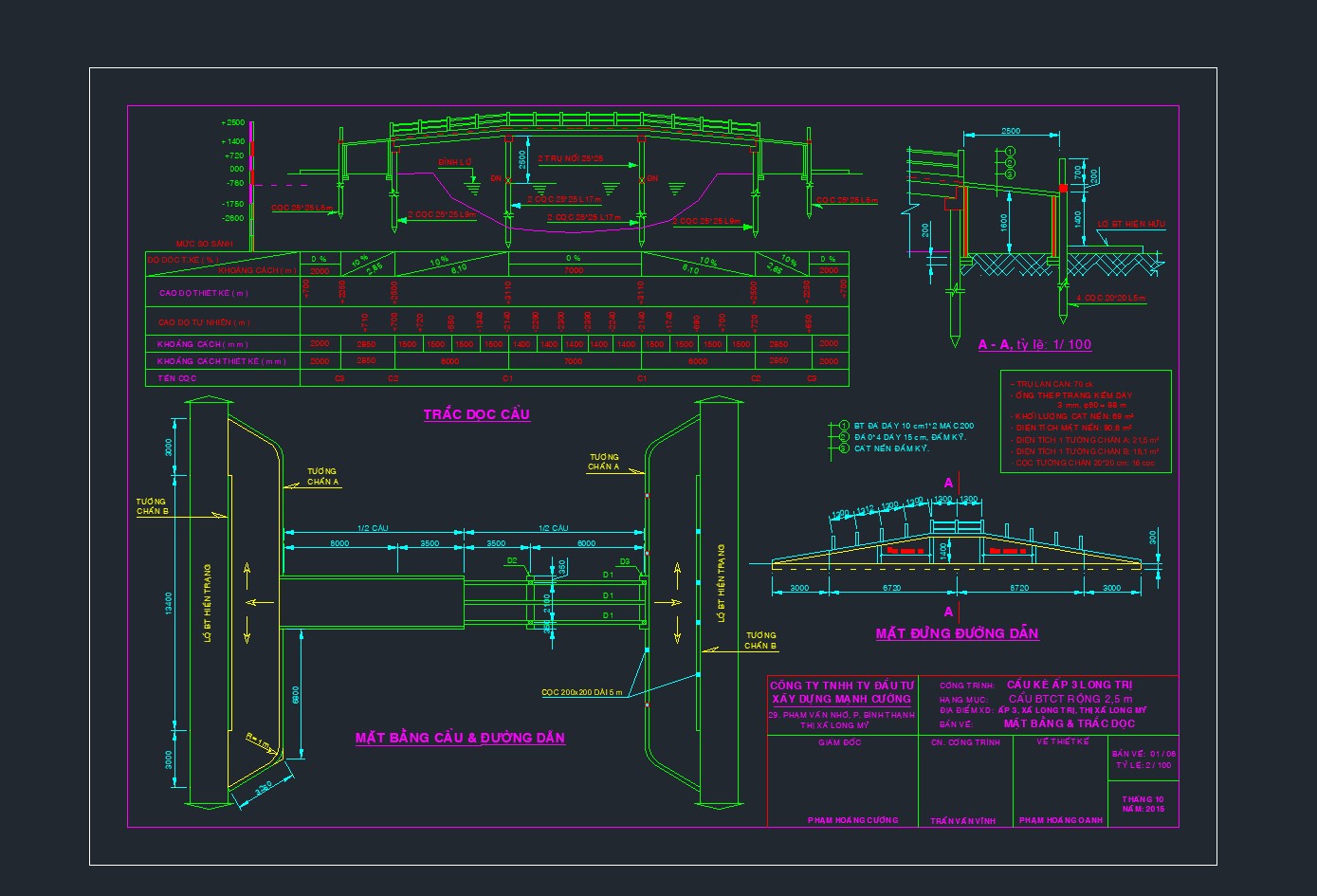Select elevation mark '-2600' on the scale
Viewport: 1317px width, 896px height.
tap(232, 218)
